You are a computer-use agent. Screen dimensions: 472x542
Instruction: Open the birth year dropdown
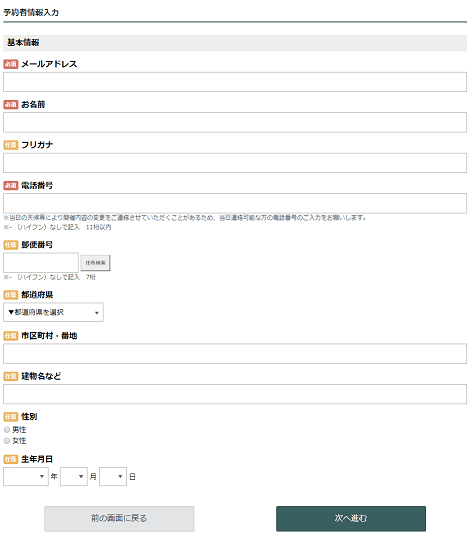pyautogui.click(x=26, y=476)
